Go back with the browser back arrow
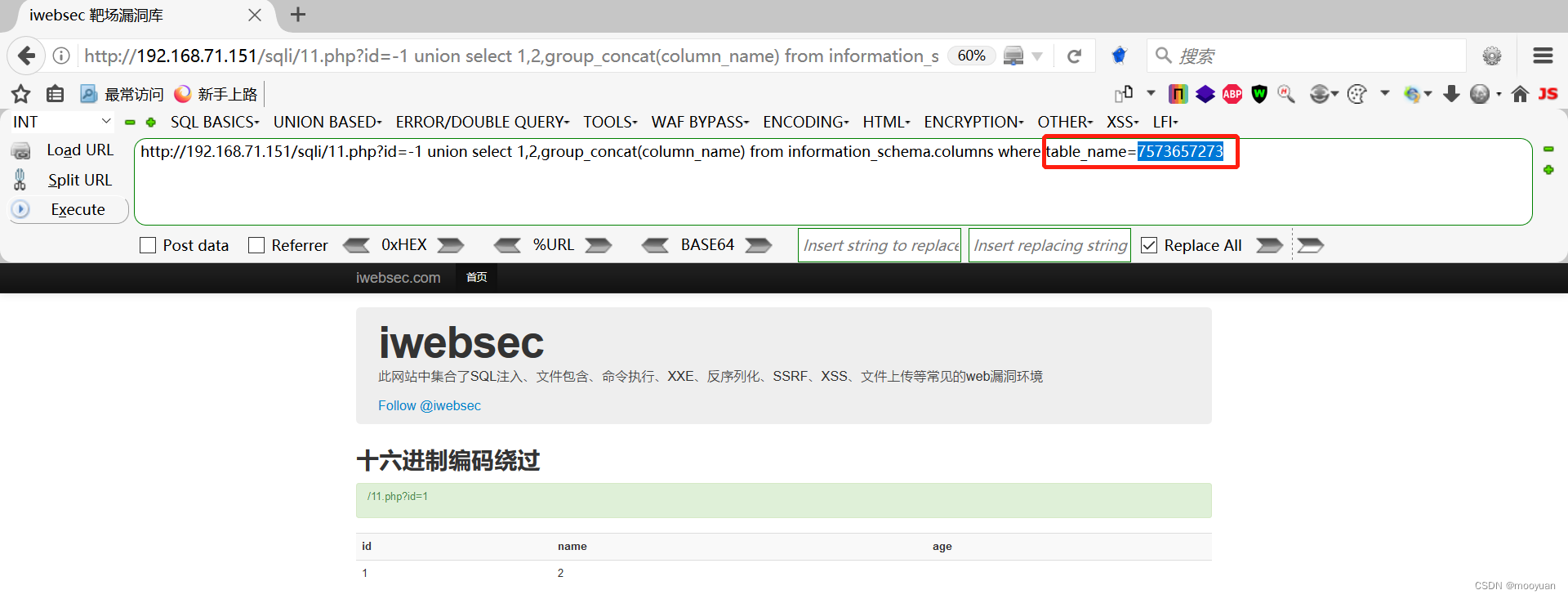This screenshot has height=599, width=1568. point(26,56)
